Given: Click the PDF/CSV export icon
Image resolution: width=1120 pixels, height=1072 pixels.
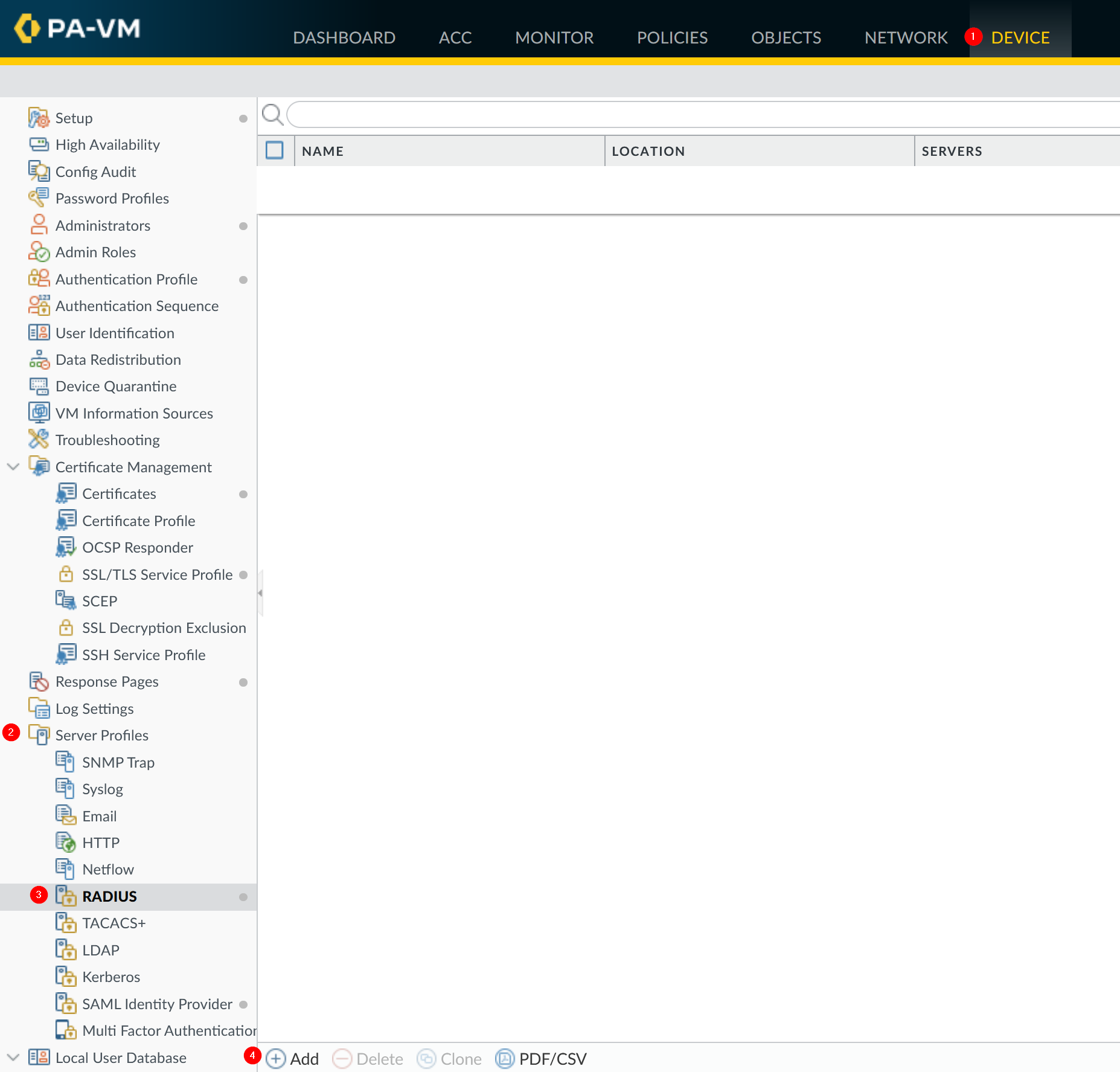Looking at the screenshot, I should tap(504, 1059).
